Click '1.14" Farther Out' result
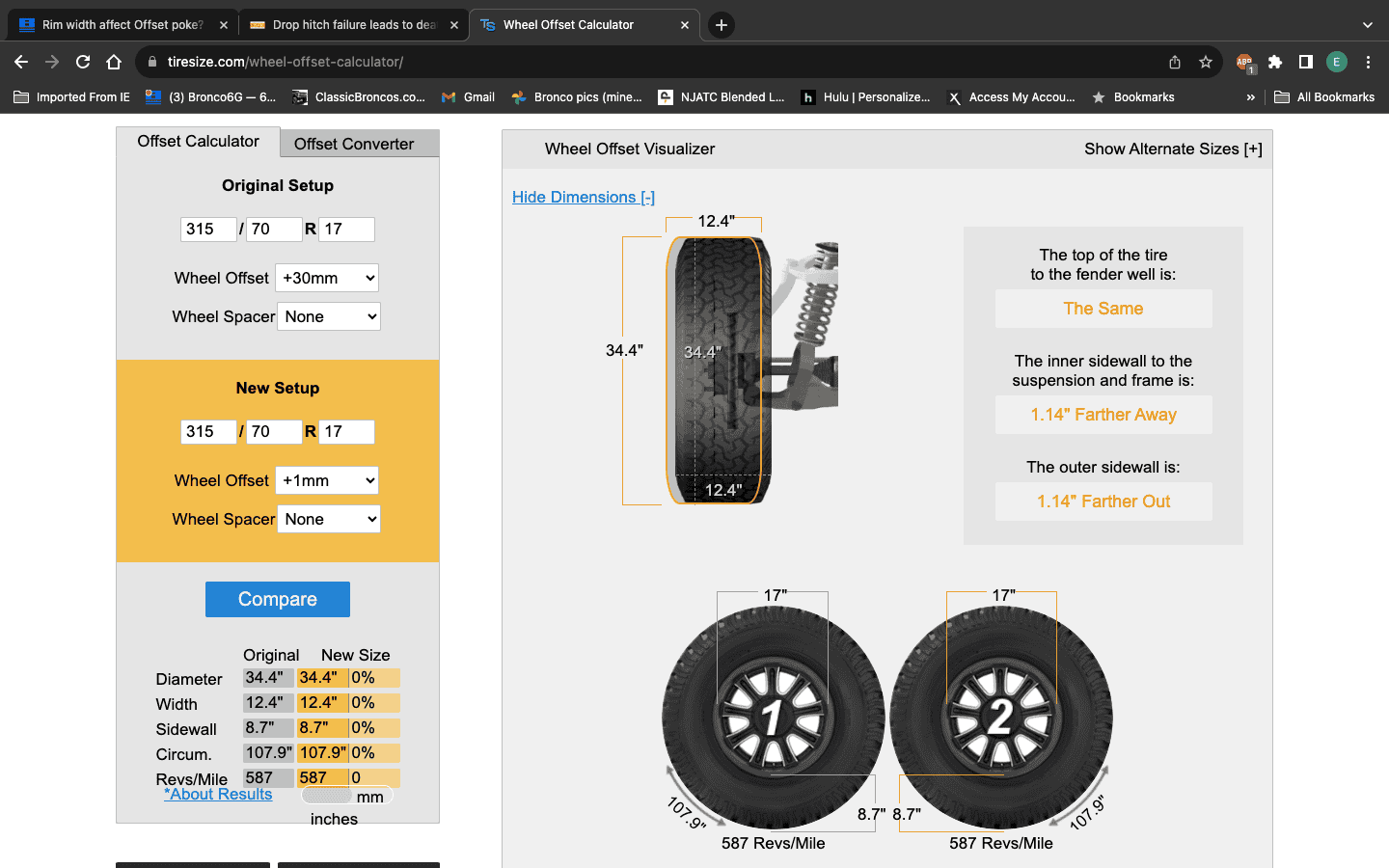This screenshot has height=868, width=1389. coord(1103,502)
